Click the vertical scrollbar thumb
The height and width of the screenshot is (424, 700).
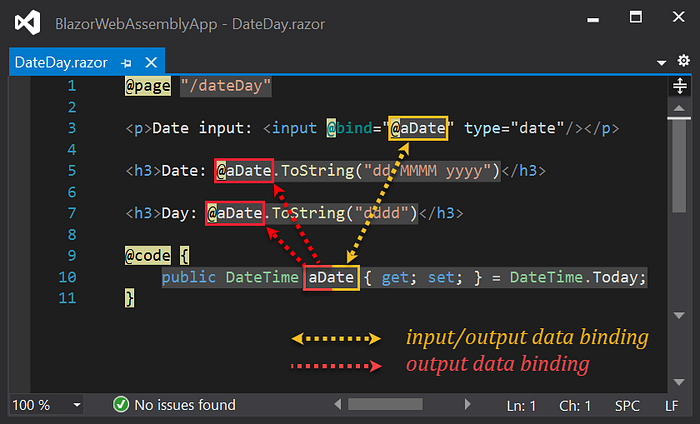679,165
